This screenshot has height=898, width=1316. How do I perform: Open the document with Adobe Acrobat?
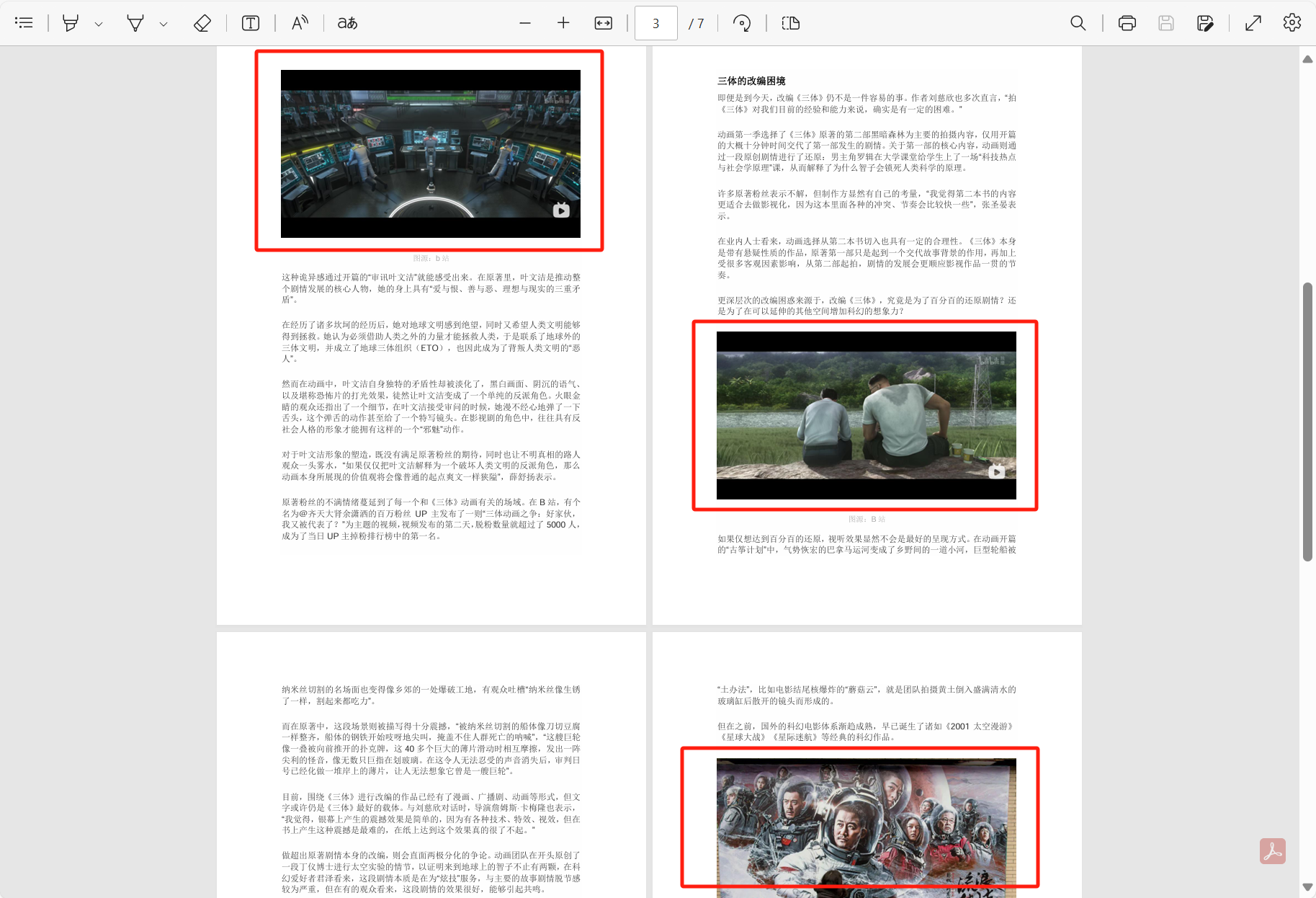[x=1272, y=851]
